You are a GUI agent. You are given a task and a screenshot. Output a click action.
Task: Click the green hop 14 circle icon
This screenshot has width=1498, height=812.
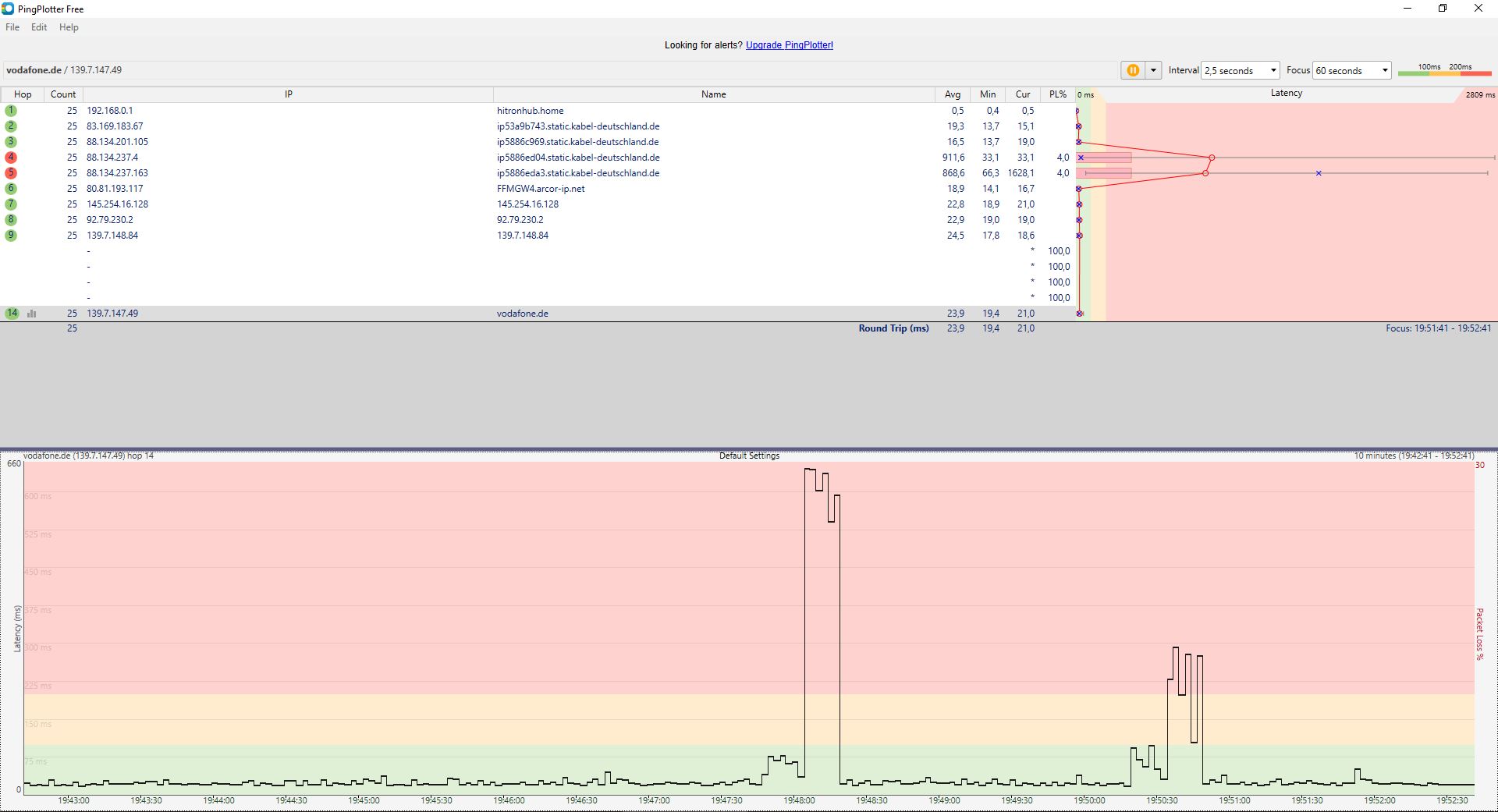tap(12, 314)
